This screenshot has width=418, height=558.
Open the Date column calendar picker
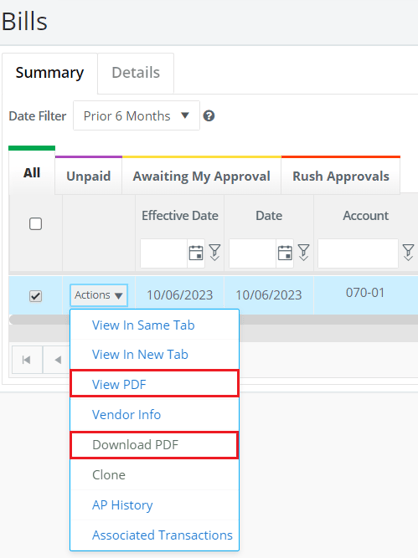coord(285,253)
